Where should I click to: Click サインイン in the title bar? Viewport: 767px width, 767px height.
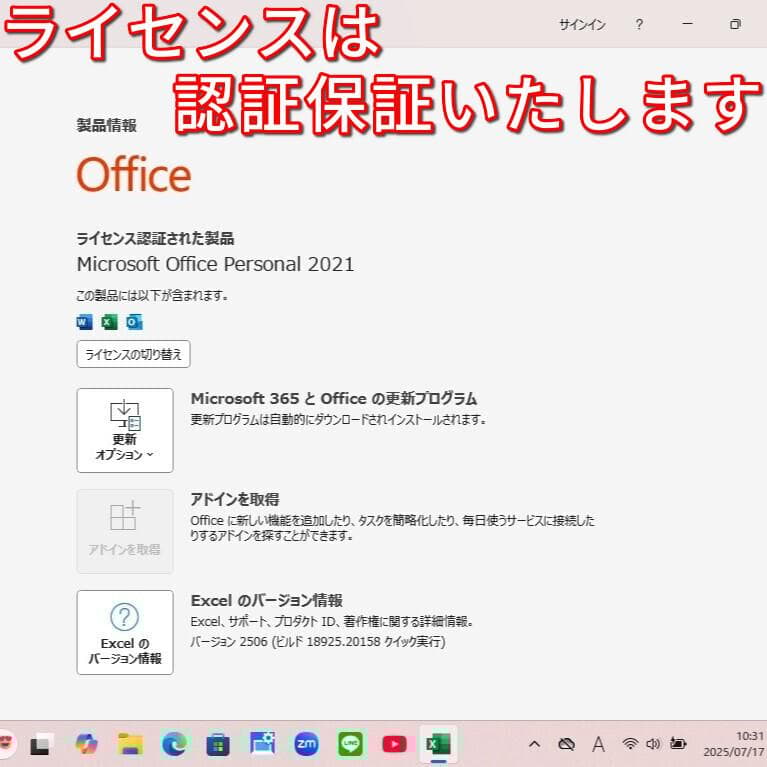tap(582, 24)
